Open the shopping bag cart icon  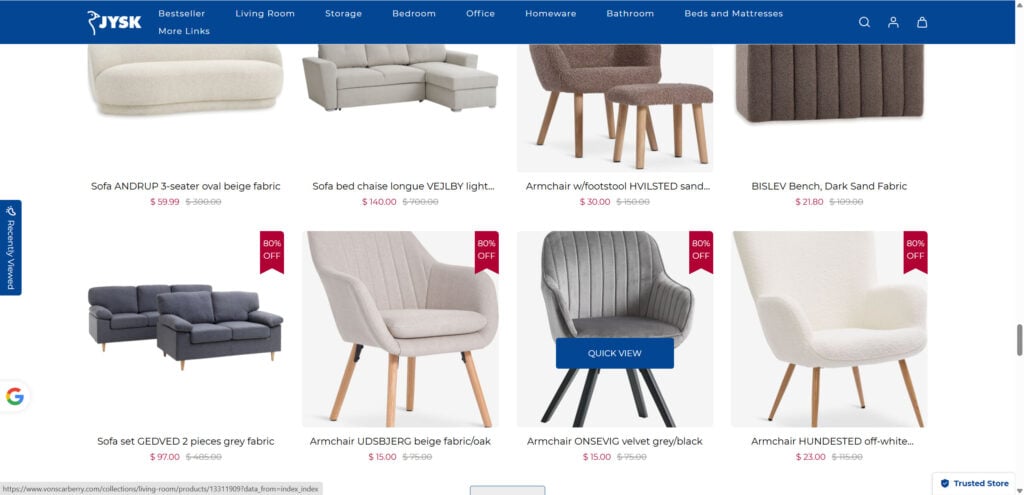tap(921, 22)
